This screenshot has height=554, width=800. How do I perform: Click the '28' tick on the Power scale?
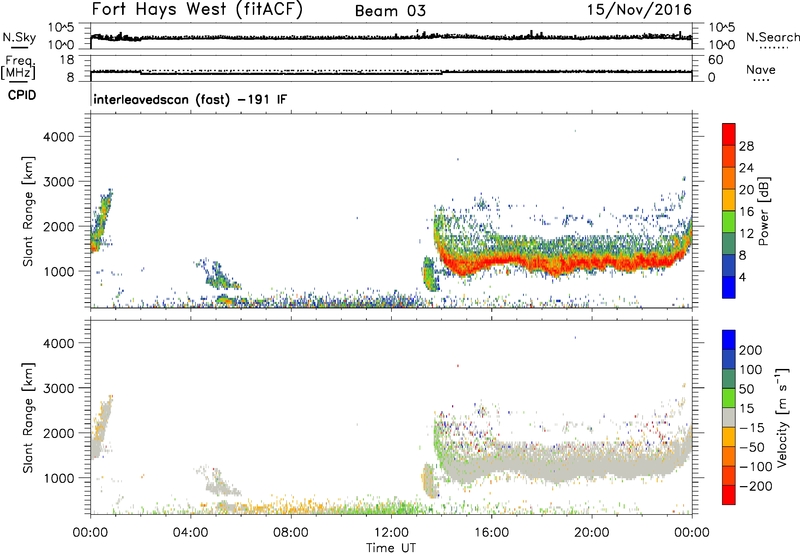point(746,146)
